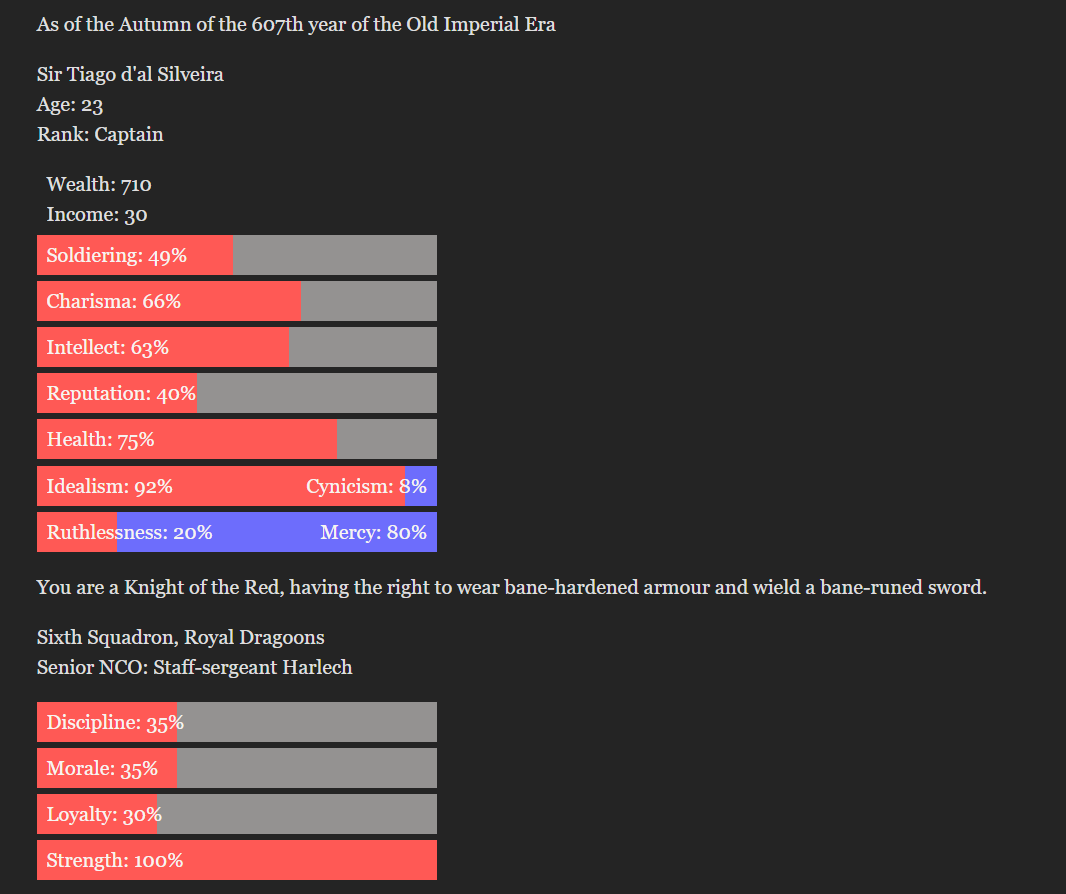Screen dimensions: 1066x894
Task: Click the Strength 100% bar
Action: point(236,860)
